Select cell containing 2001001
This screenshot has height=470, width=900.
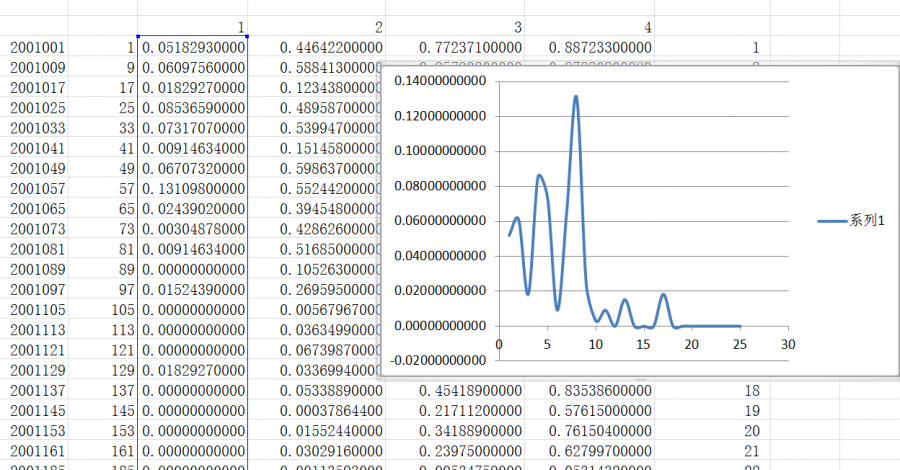click(34, 47)
